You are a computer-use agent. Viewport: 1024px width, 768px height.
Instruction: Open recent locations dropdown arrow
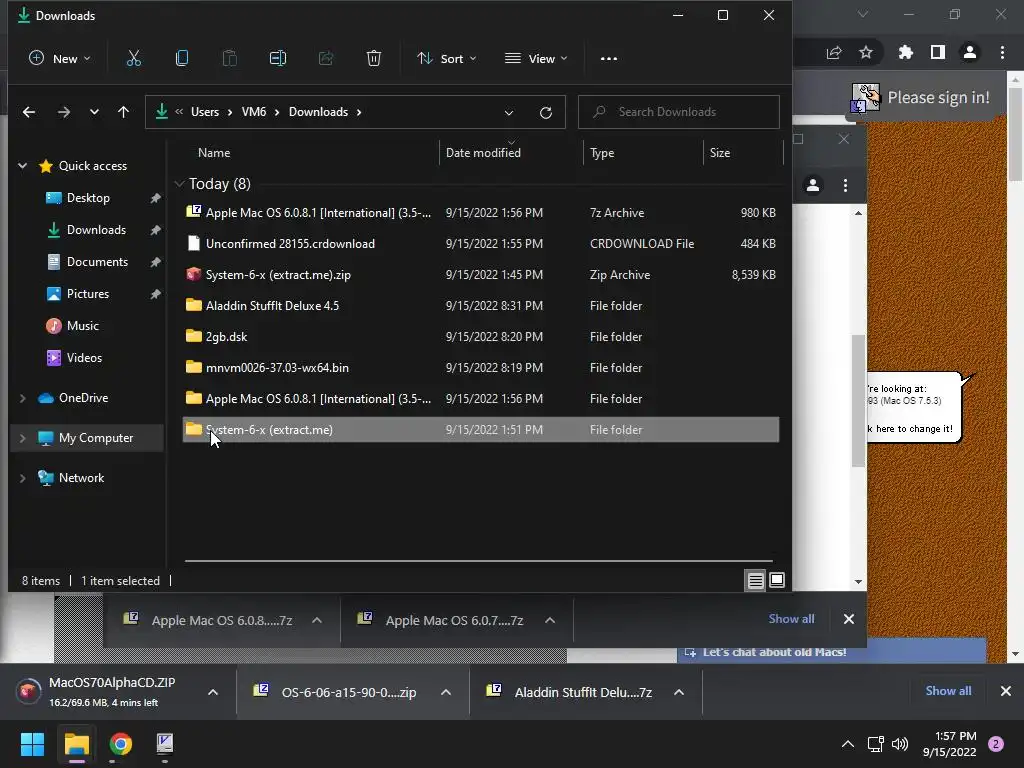(x=94, y=112)
